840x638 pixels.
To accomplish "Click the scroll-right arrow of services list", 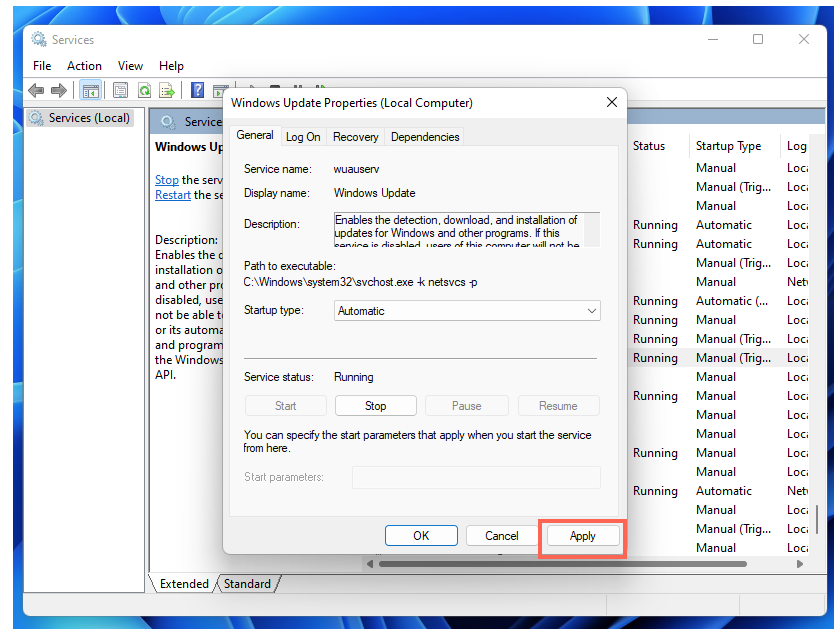I will click(x=799, y=564).
